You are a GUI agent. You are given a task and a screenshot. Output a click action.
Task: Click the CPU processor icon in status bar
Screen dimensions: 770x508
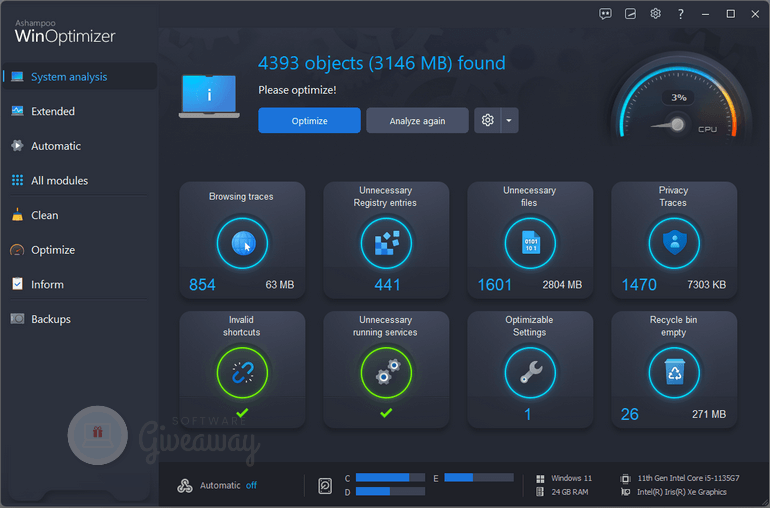(625, 479)
